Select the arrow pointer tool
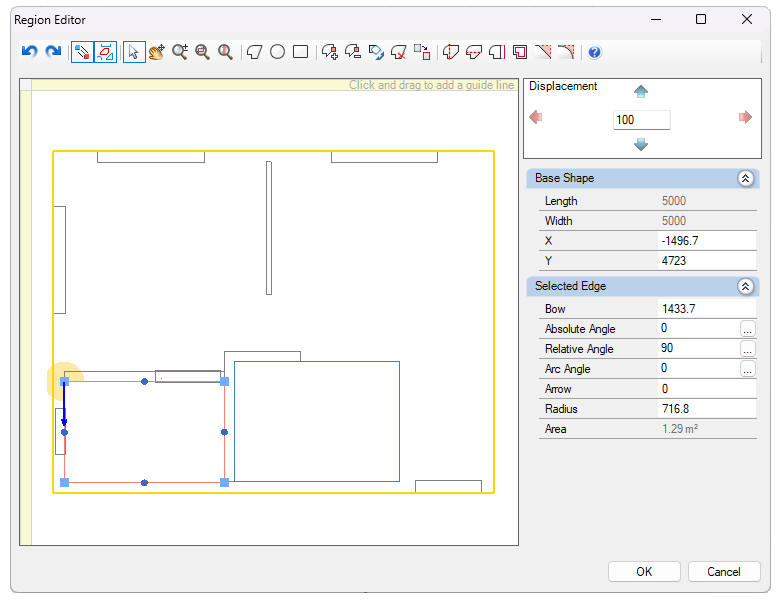Image resolution: width=777 pixels, height=600 pixels. point(134,52)
